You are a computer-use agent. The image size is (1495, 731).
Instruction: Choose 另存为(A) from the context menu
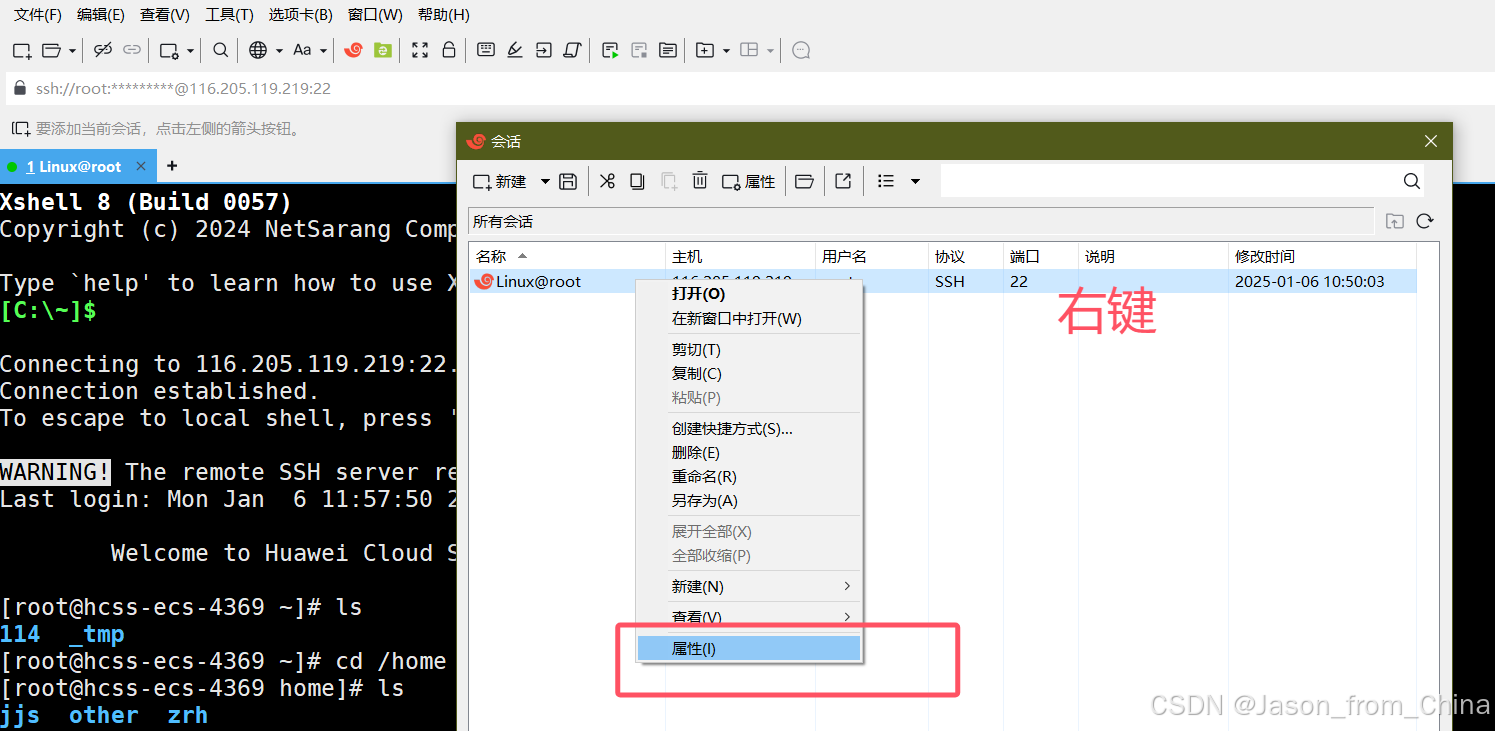pos(749,501)
